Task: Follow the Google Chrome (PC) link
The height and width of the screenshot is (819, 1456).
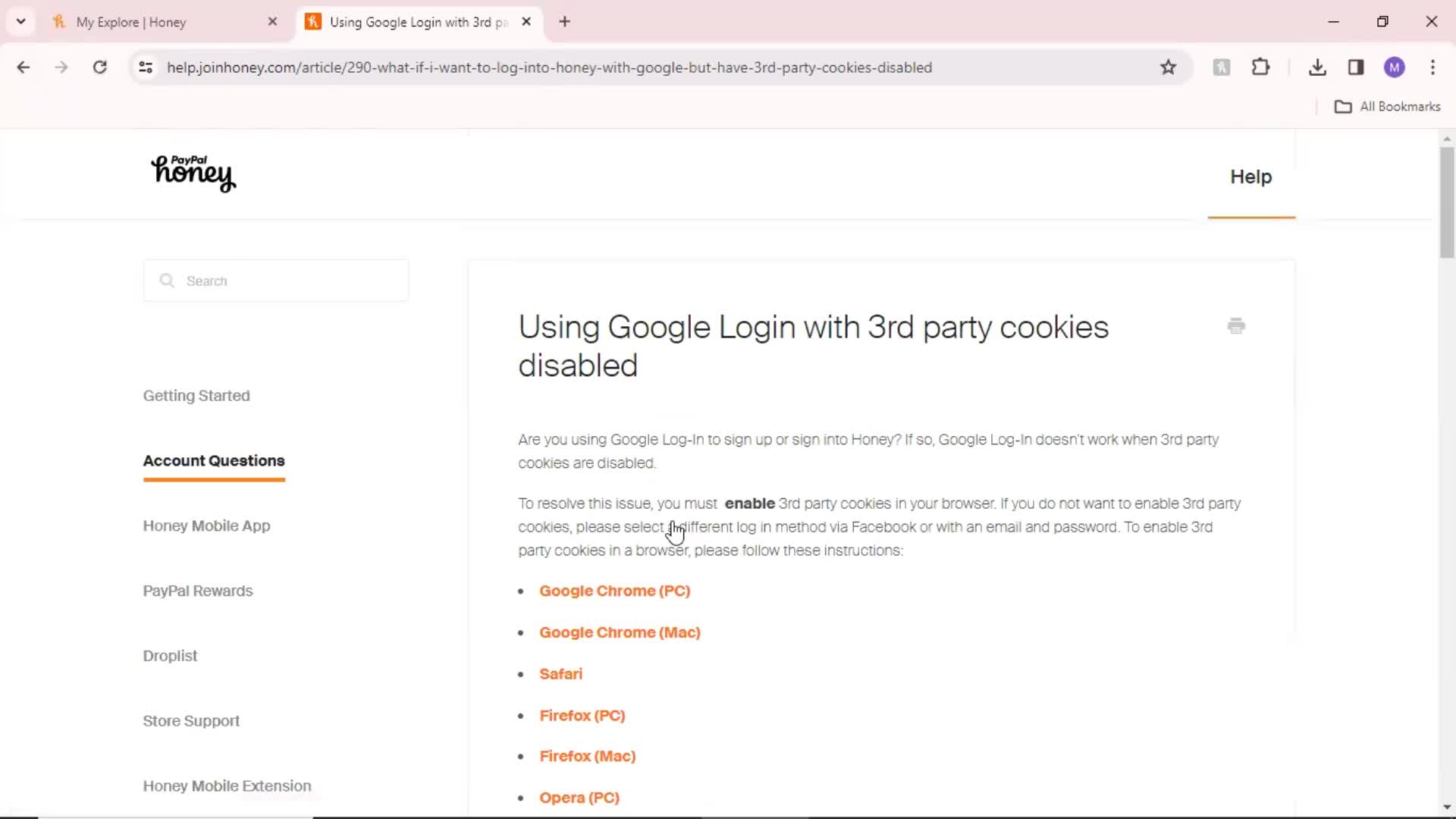Action: pyautogui.click(x=615, y=591)
